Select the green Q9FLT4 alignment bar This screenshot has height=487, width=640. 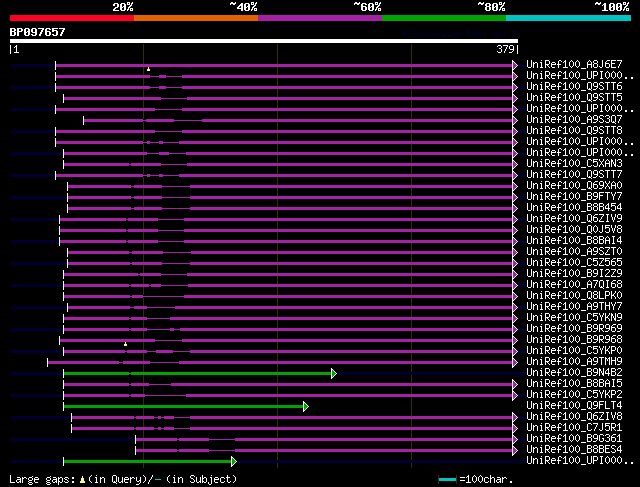184,407
